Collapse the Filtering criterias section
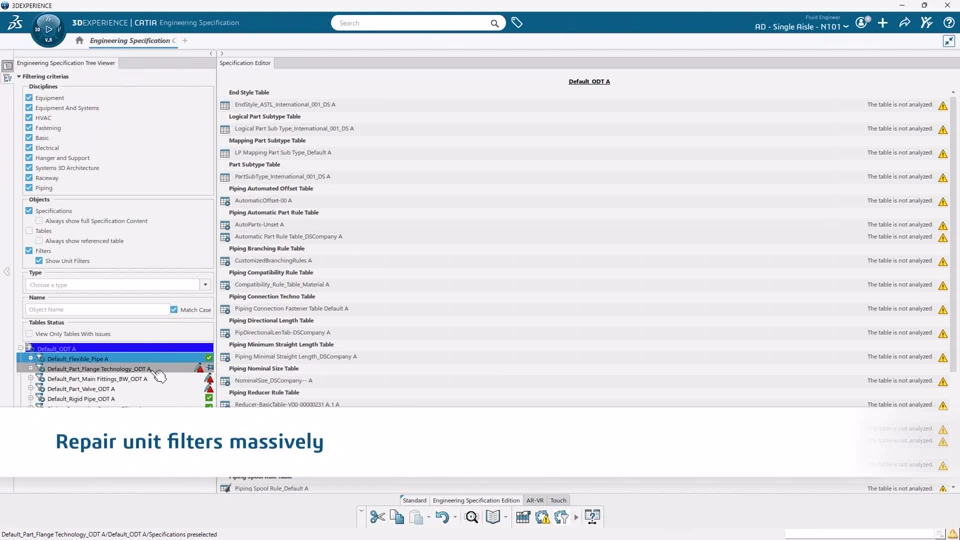960x540 pixels. click(x=19, y=77)
